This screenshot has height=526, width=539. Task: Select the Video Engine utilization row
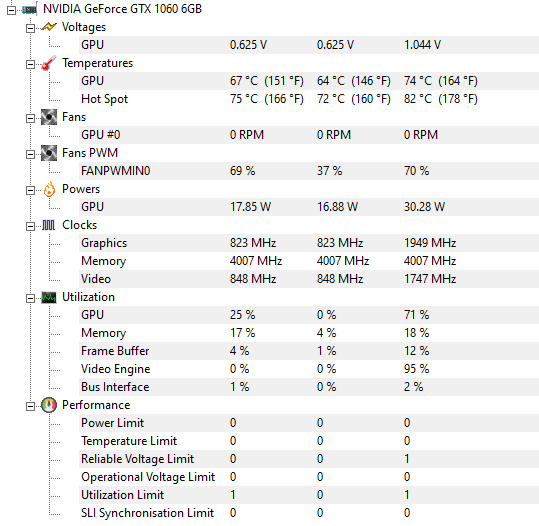[x=309, y=369]
